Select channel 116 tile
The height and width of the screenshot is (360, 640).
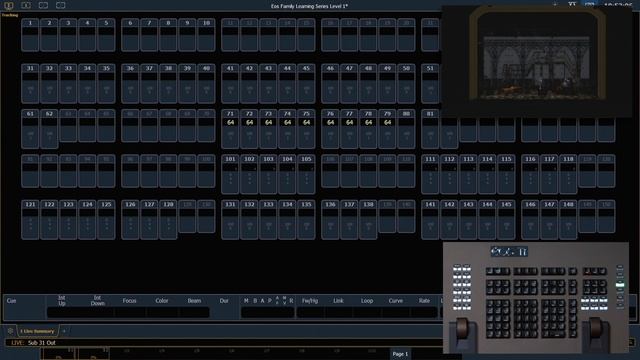530,174
